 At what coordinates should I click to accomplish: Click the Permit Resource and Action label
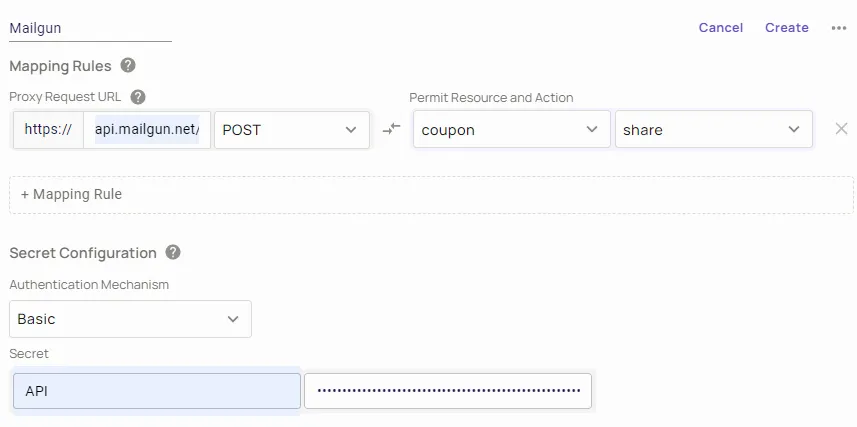pos(491,97)
